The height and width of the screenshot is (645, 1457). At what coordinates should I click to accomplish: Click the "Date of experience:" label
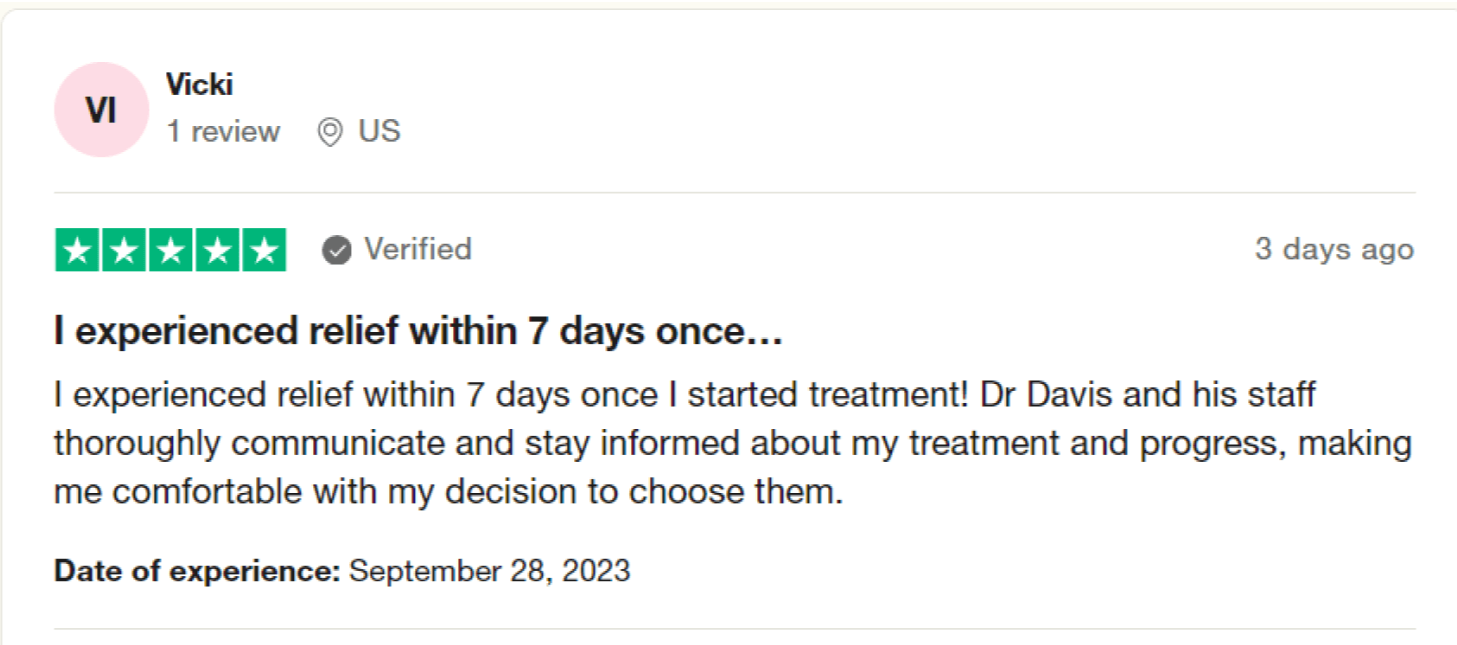pos(197,571)
